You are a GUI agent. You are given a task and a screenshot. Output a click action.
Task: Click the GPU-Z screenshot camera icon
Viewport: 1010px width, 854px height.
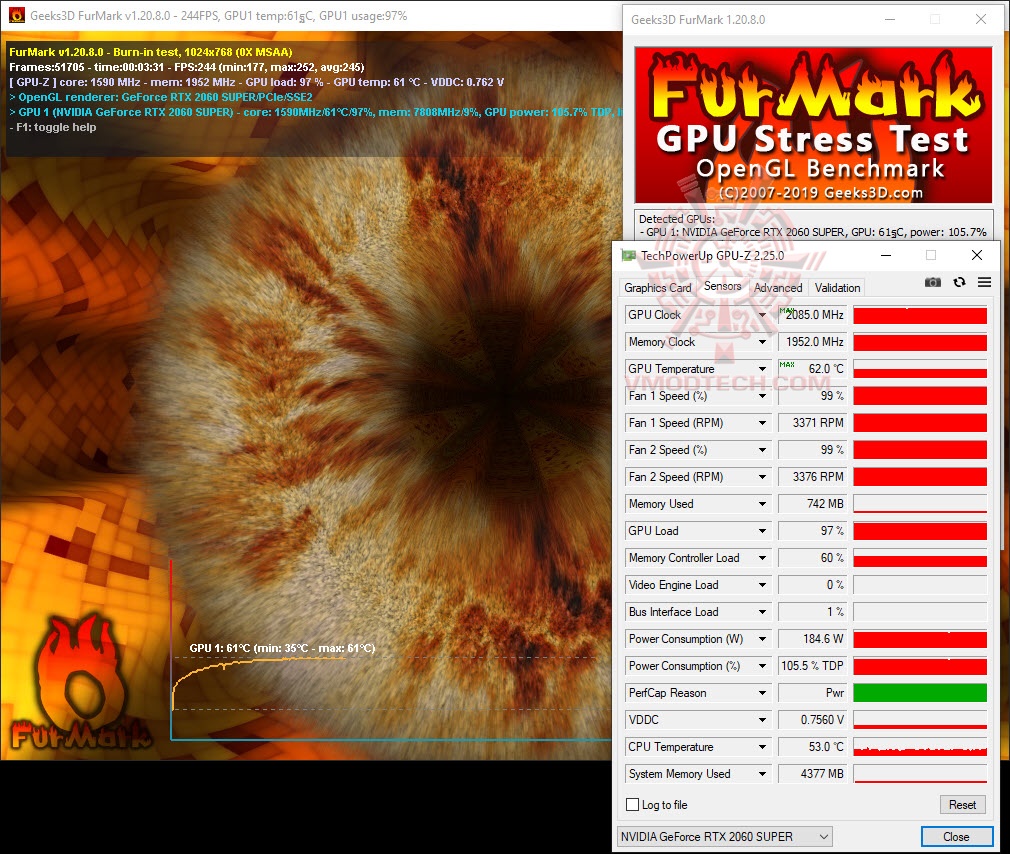(x=932, y=282)
